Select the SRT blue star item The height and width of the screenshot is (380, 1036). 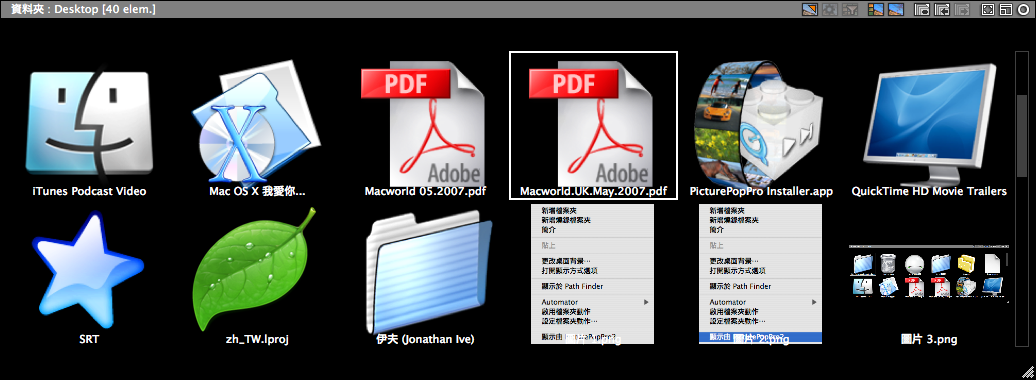pos(88,271)
